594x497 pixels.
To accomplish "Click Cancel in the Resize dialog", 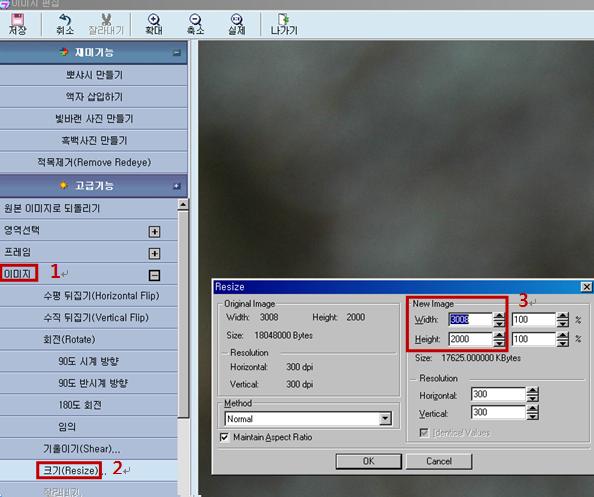I will tap(439, 461).
